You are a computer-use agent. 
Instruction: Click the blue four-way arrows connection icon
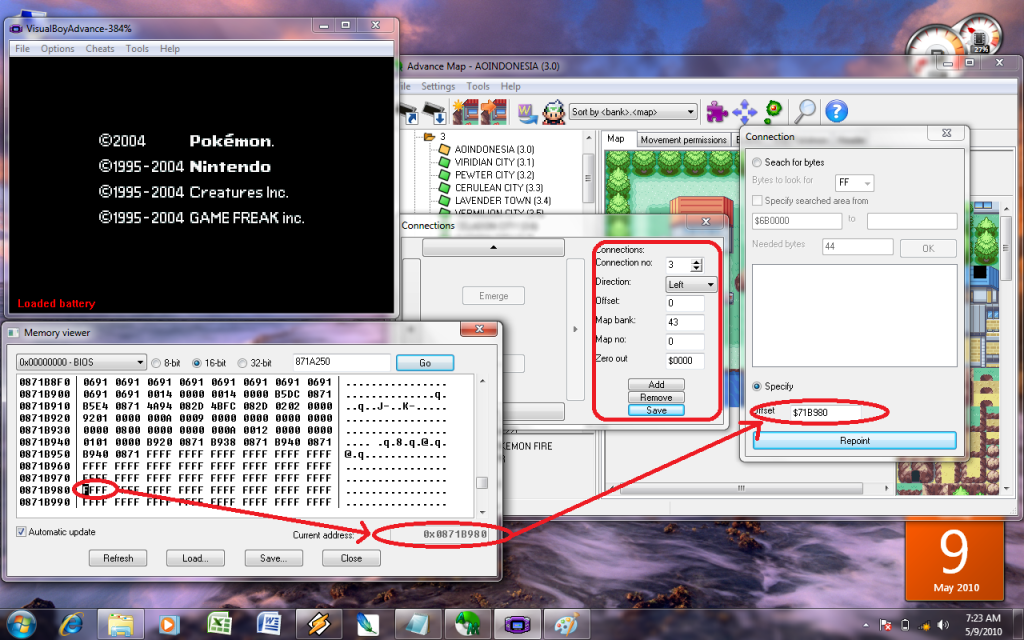(x=744, y=112)
